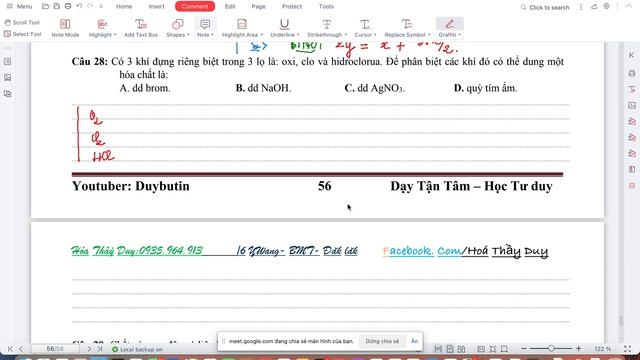
Task: Switch to the Insert tab
Action: [x=156, y=7]
